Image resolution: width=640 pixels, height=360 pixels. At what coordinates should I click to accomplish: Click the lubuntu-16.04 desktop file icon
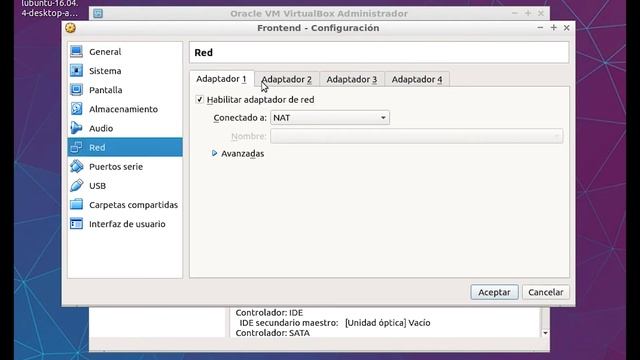(49, 9)
